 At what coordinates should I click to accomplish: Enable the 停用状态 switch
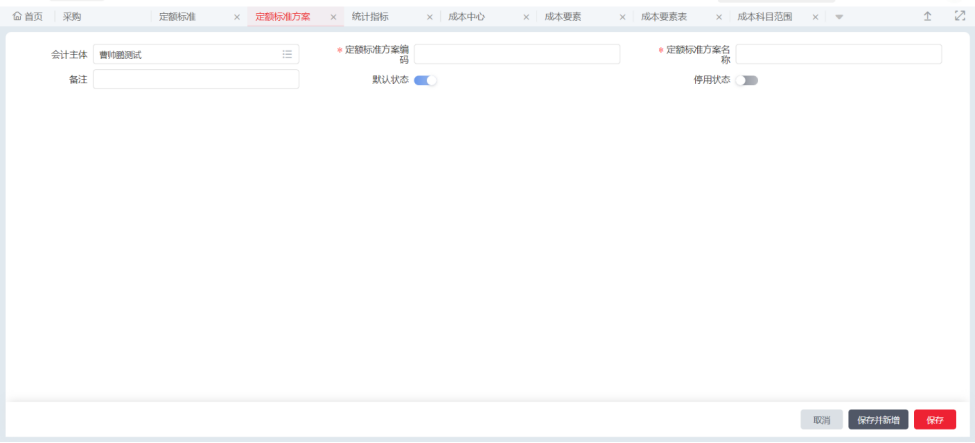click(747, 80)
